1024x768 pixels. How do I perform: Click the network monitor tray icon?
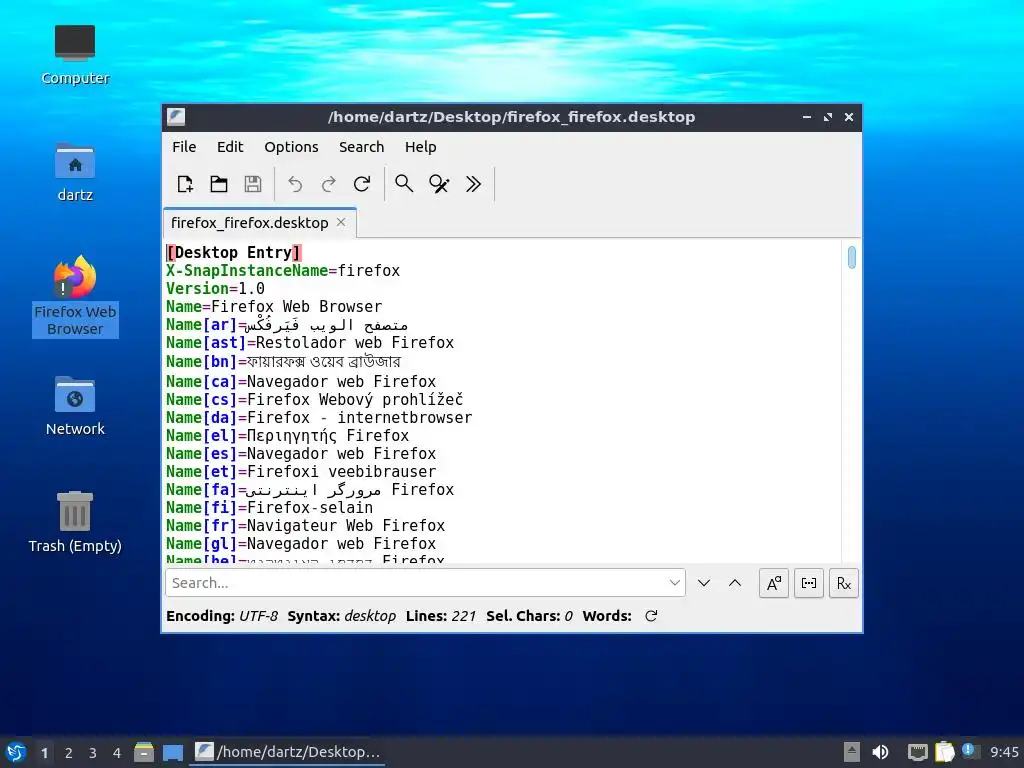click(x=918, y=752)
